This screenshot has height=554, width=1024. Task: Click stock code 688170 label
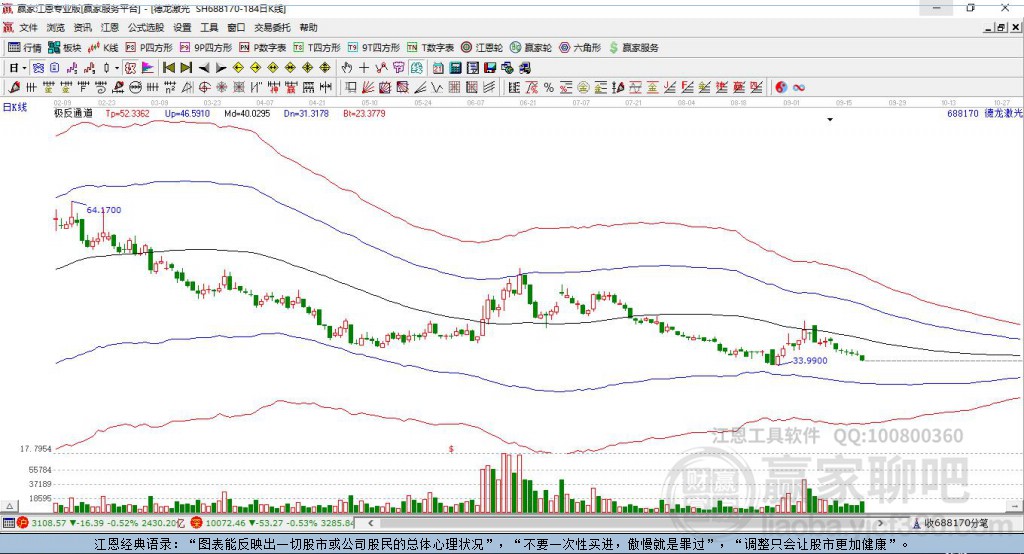963,113
